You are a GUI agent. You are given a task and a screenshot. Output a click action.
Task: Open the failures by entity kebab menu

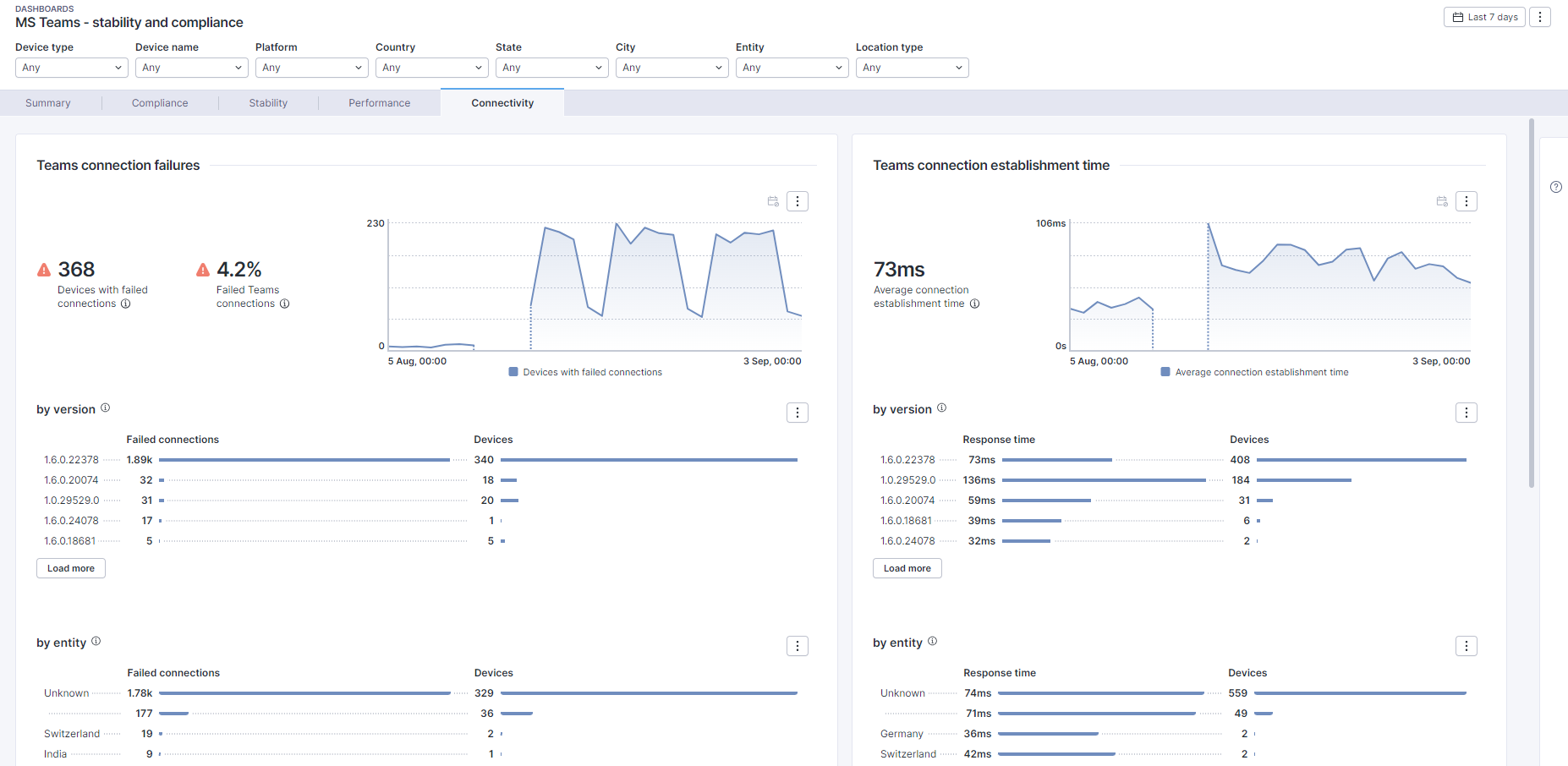click(x=798, y=646)
